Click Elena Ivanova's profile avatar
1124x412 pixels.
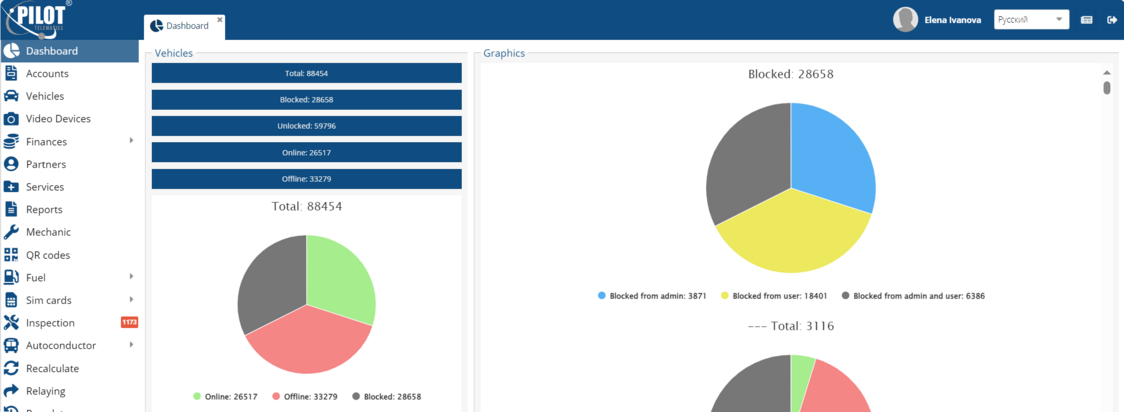pyautogui.click(x=905, y=20)
